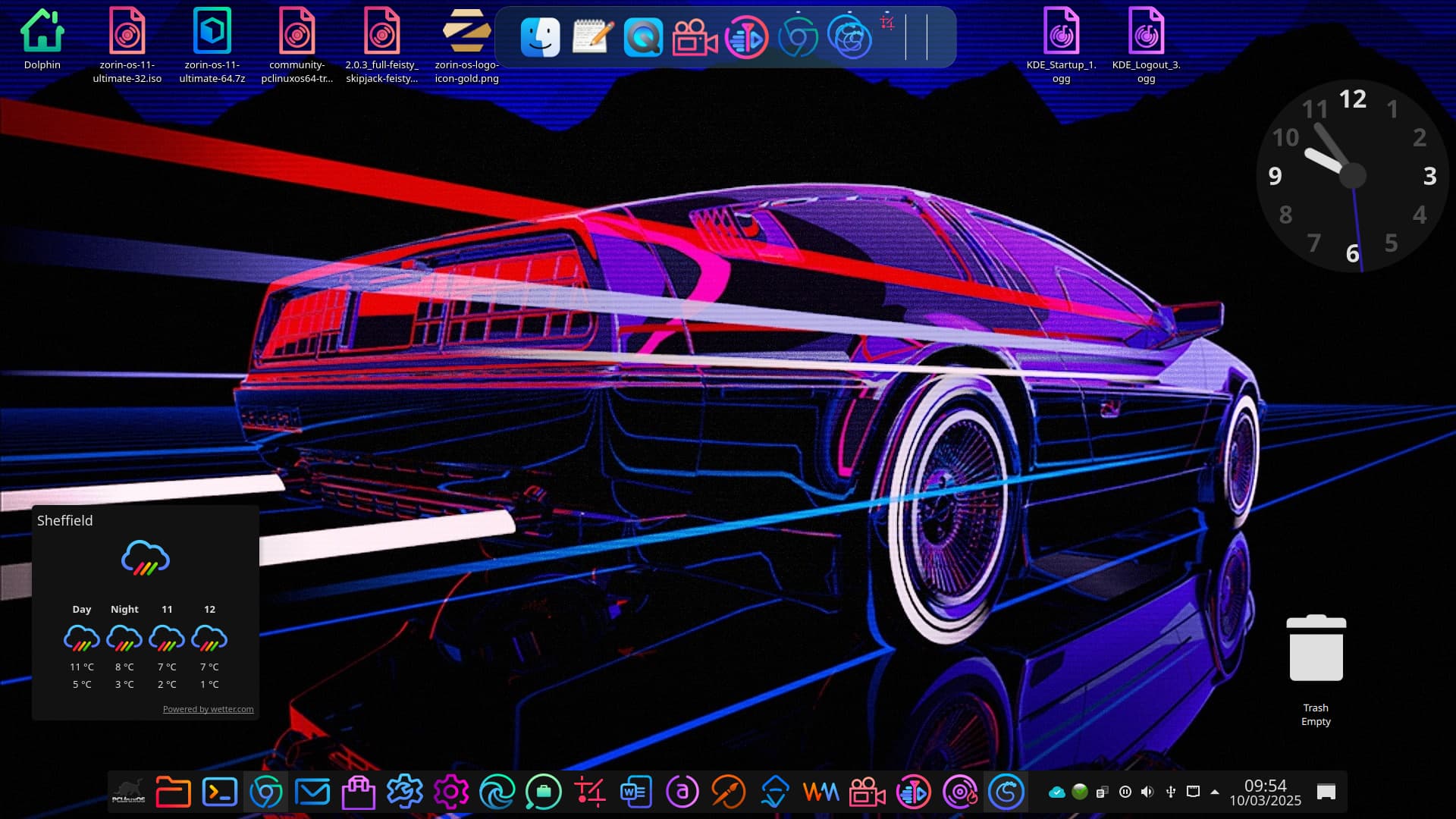Click the Show Desktop button in the panel

click(x=1326, y=792)
